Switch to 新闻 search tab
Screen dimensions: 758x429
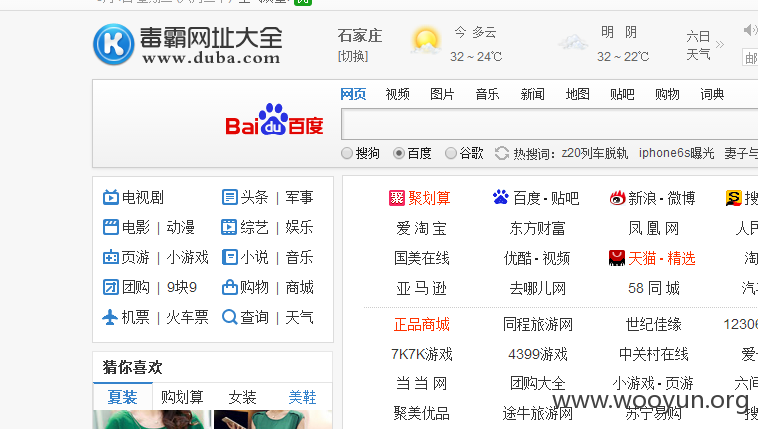pyautogui.click(x=532, y=94)
